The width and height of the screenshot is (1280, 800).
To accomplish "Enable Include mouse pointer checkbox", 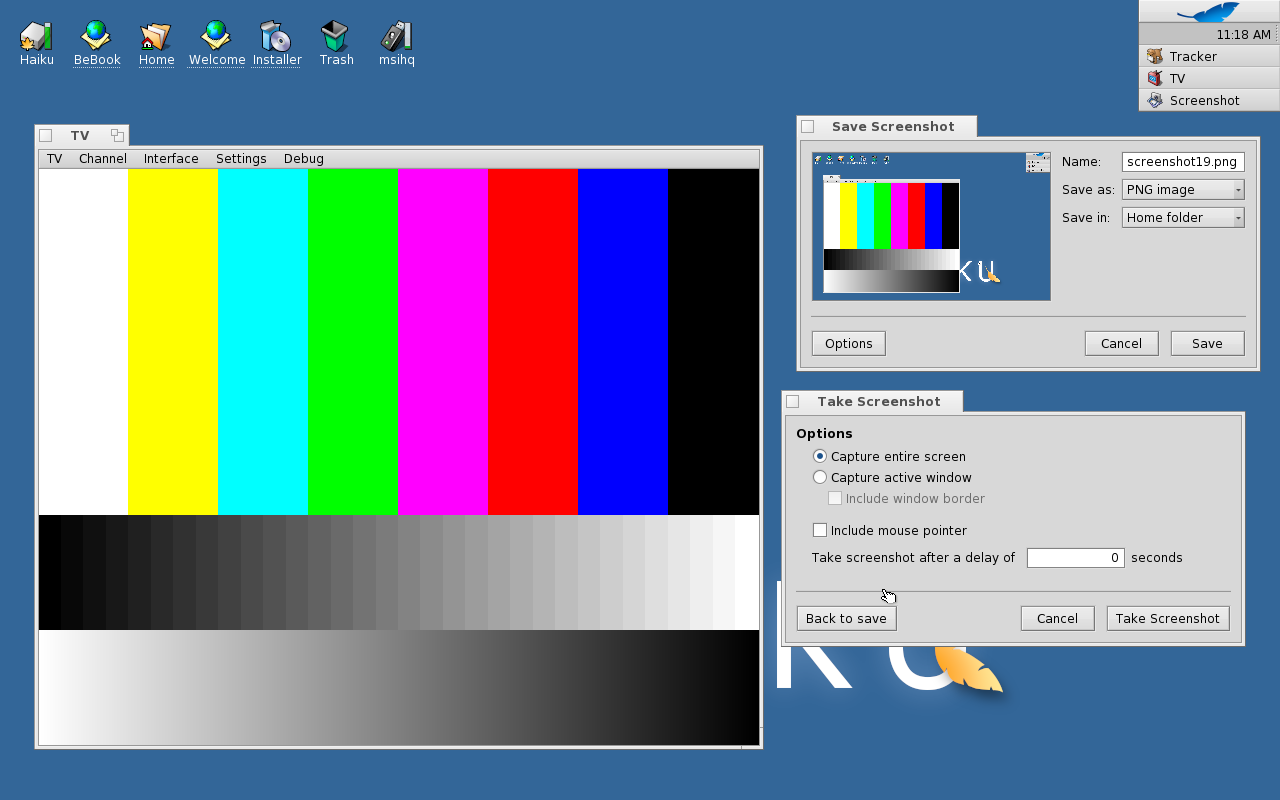I will tap(820, 530).
